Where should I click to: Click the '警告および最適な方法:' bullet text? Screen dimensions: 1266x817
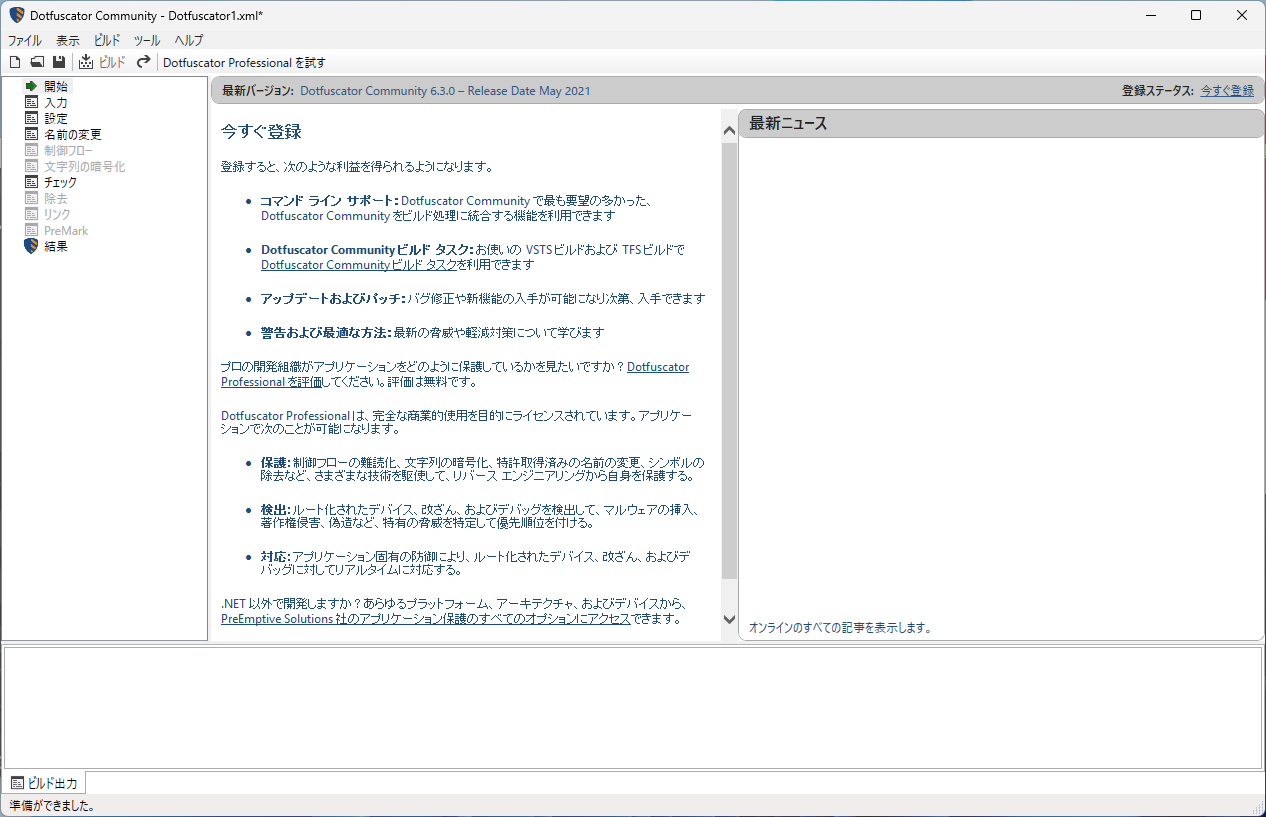point(326,332)
